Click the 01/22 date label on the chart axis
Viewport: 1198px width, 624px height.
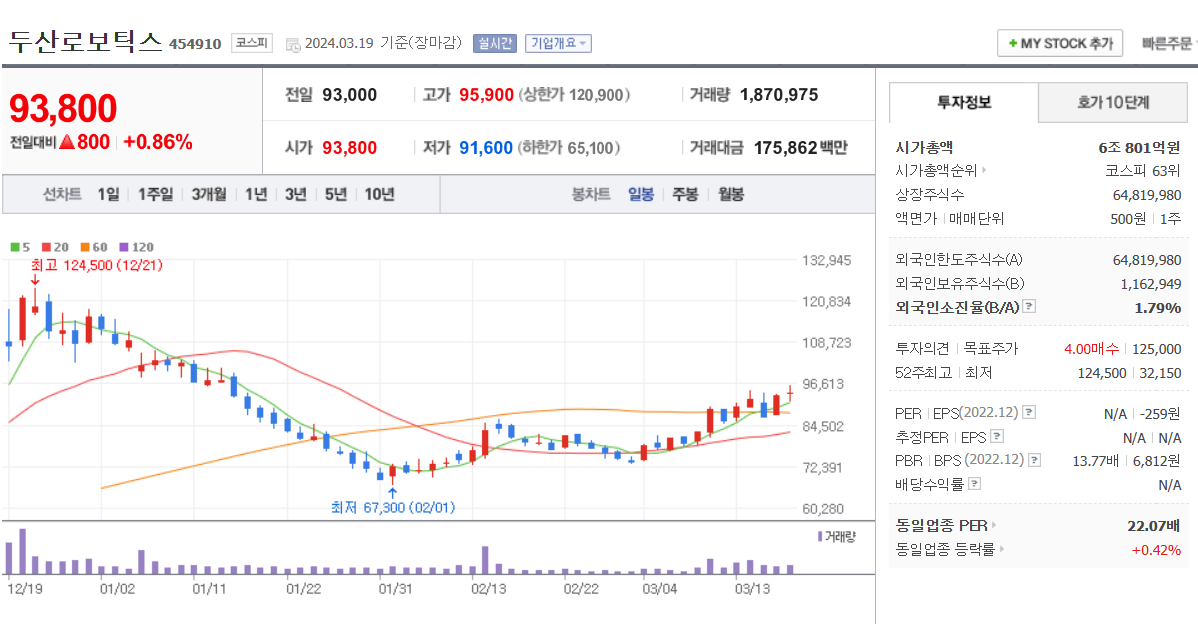pyautogui.click(x=303, y=589)
